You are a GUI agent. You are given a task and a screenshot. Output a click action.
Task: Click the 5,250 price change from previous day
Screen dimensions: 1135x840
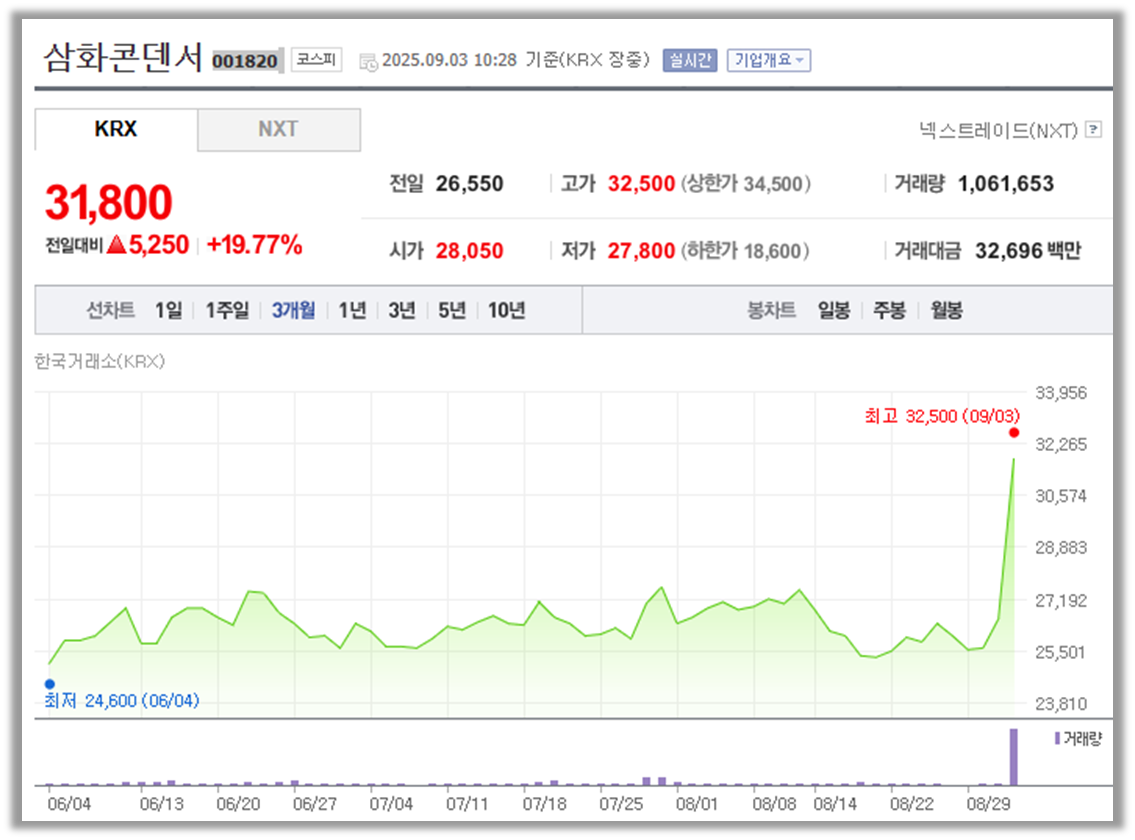(x=159, y=245)
